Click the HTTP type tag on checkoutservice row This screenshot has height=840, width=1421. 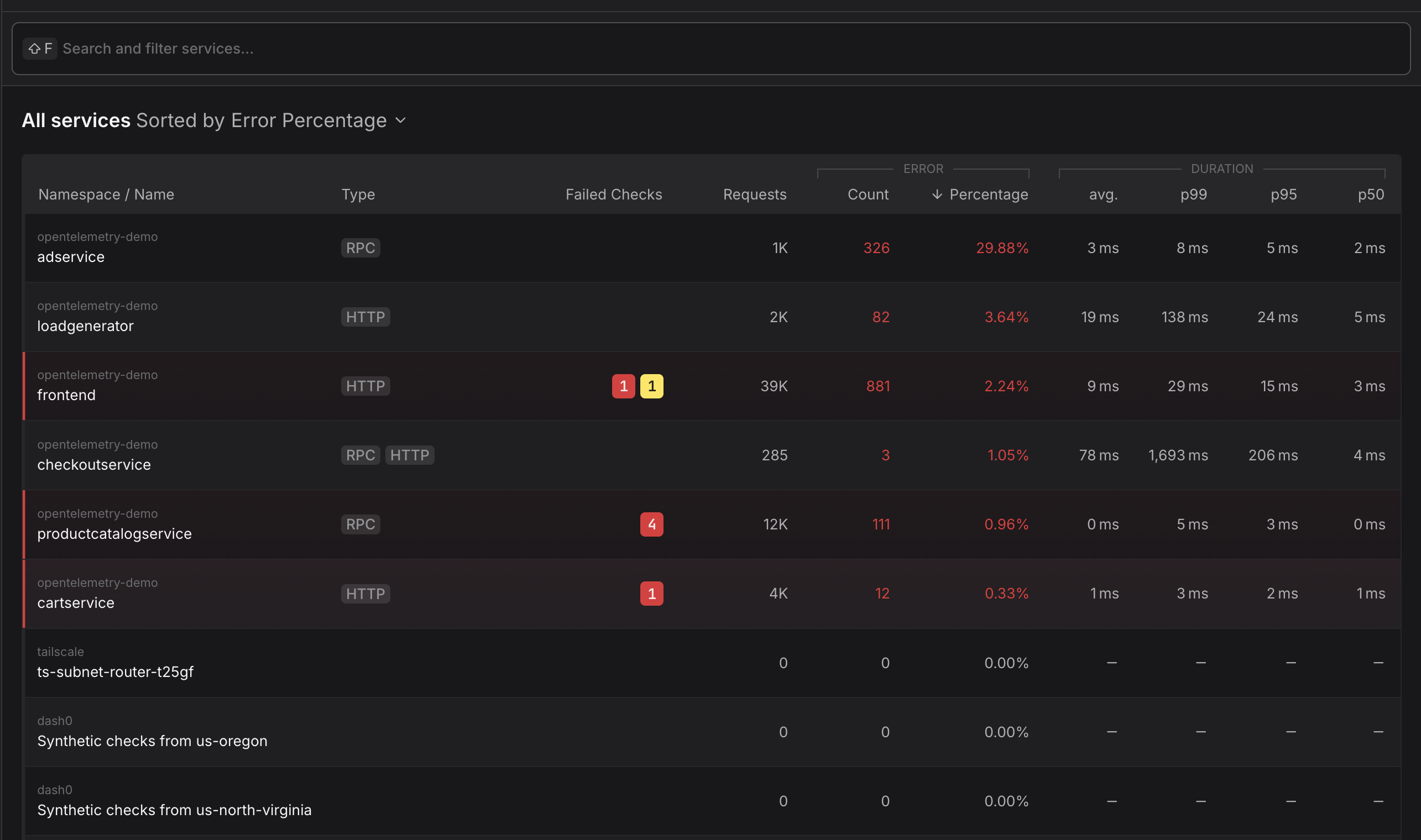(410, 455)
